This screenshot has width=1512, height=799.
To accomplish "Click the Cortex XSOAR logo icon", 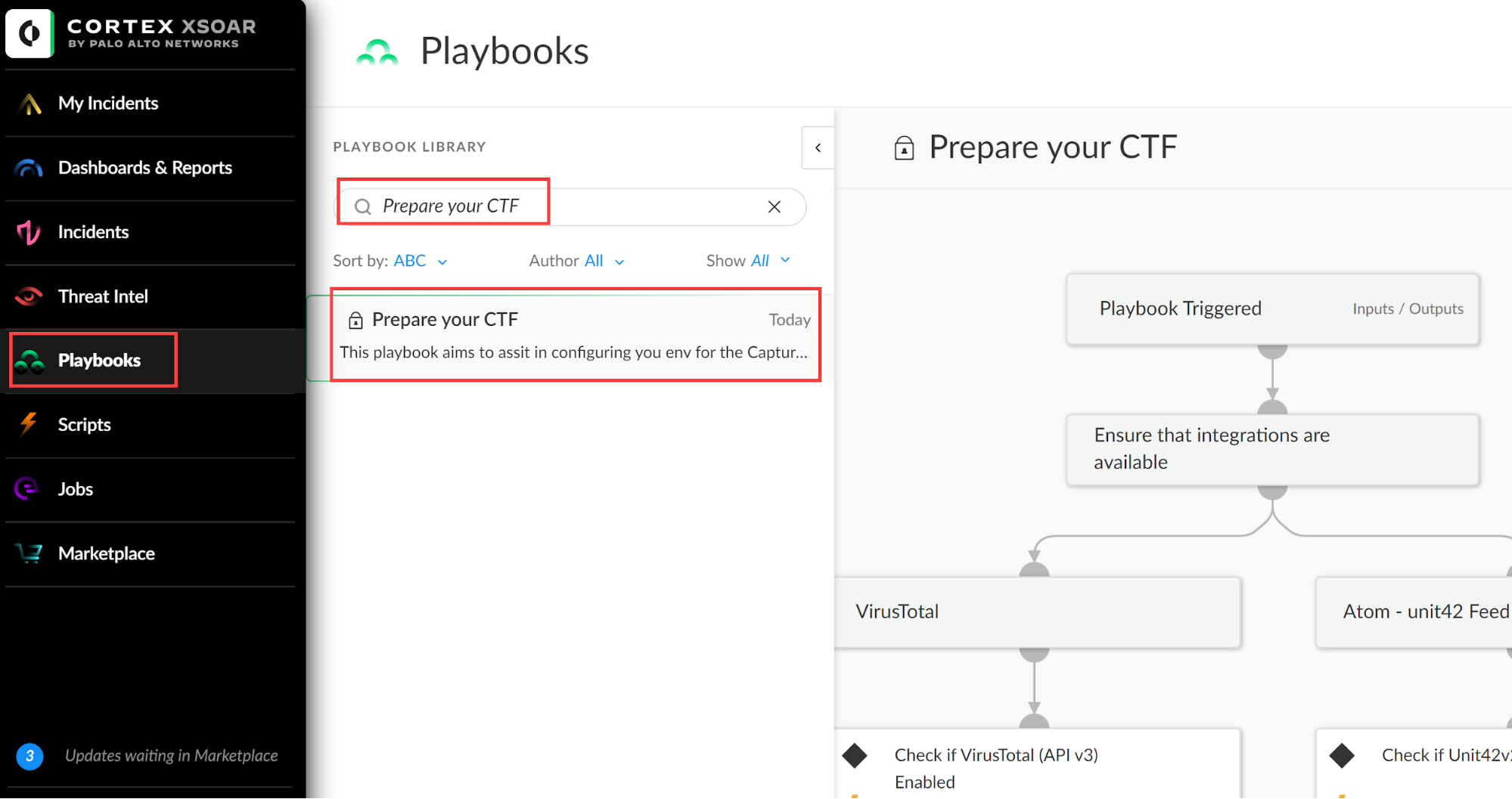I will click(30, 33).
